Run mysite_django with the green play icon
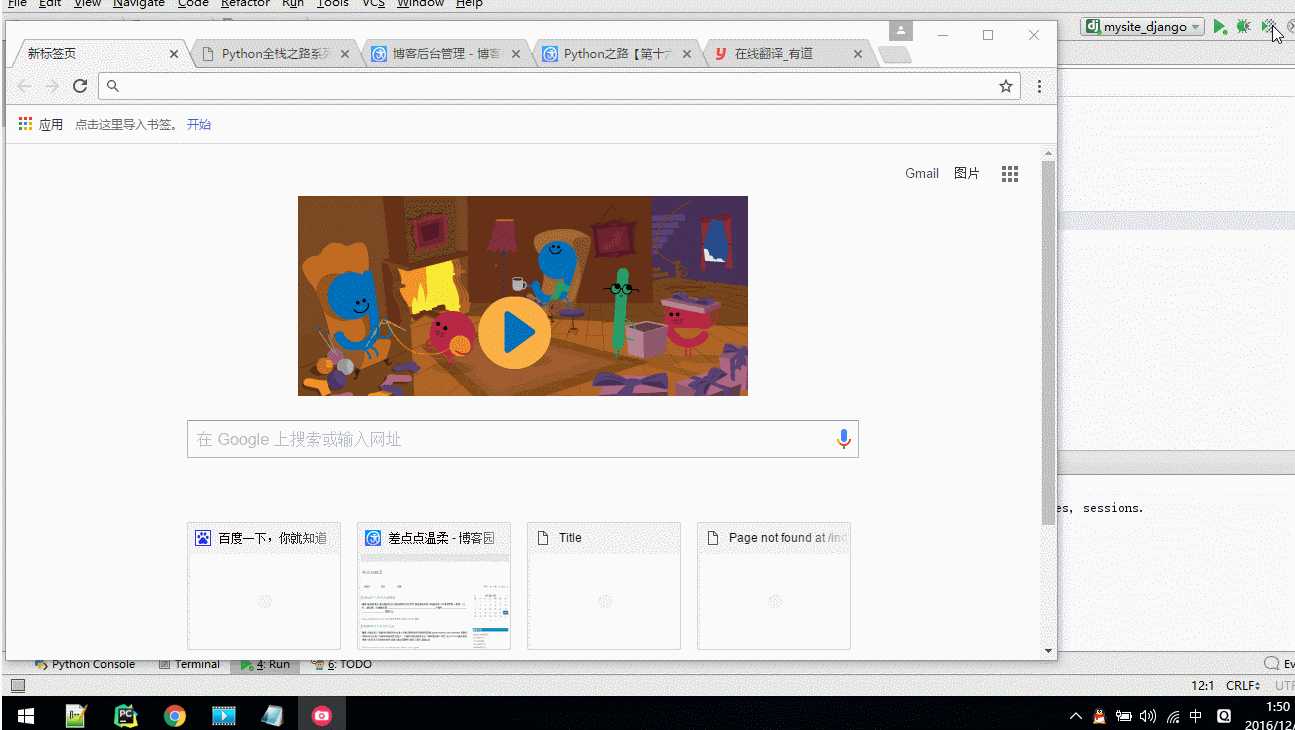Image resolution: width=1295 pixels, height=730 pixels. [x=1220, y=27]
